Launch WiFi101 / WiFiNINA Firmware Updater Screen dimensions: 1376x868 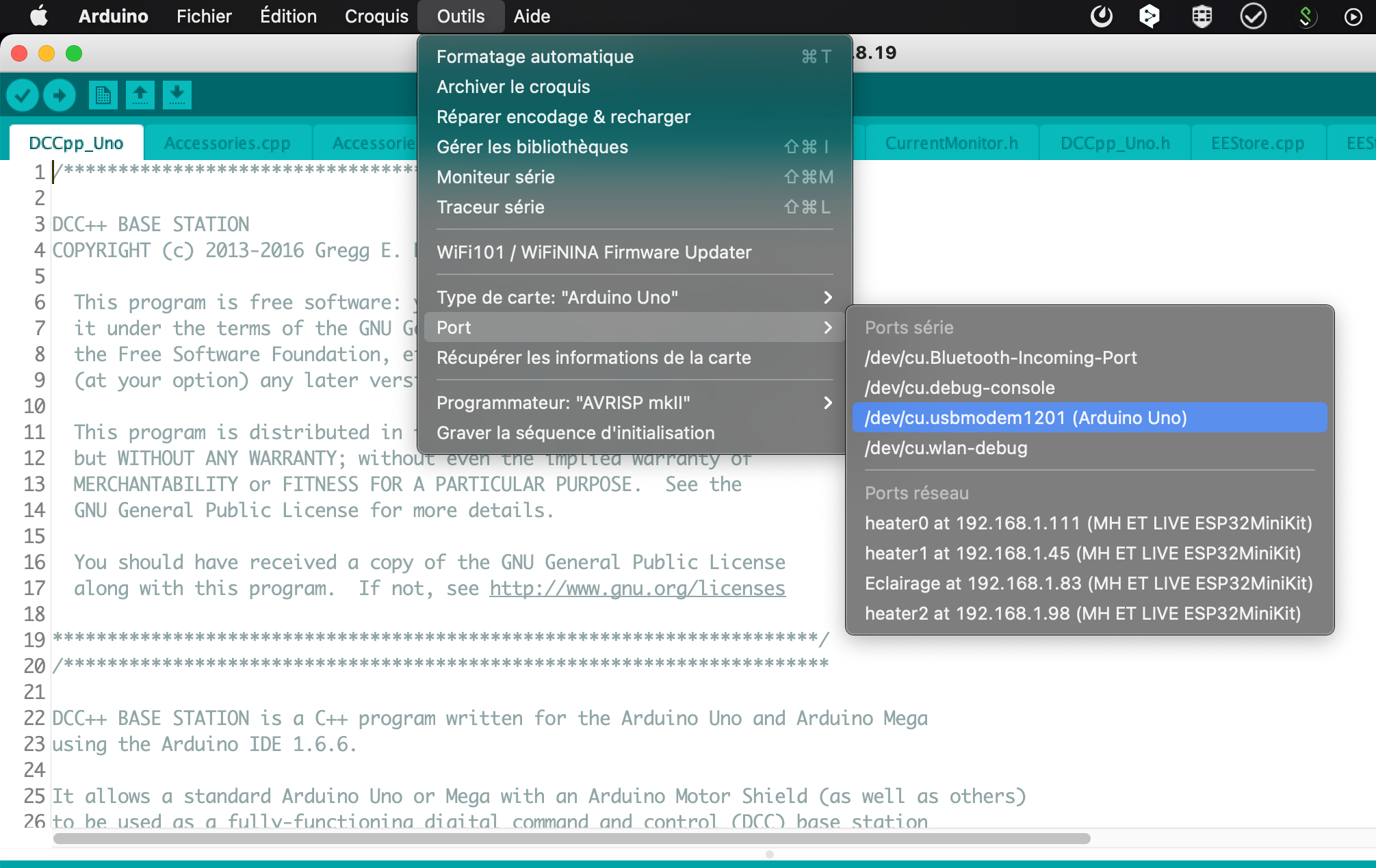(x=634, y=252)
